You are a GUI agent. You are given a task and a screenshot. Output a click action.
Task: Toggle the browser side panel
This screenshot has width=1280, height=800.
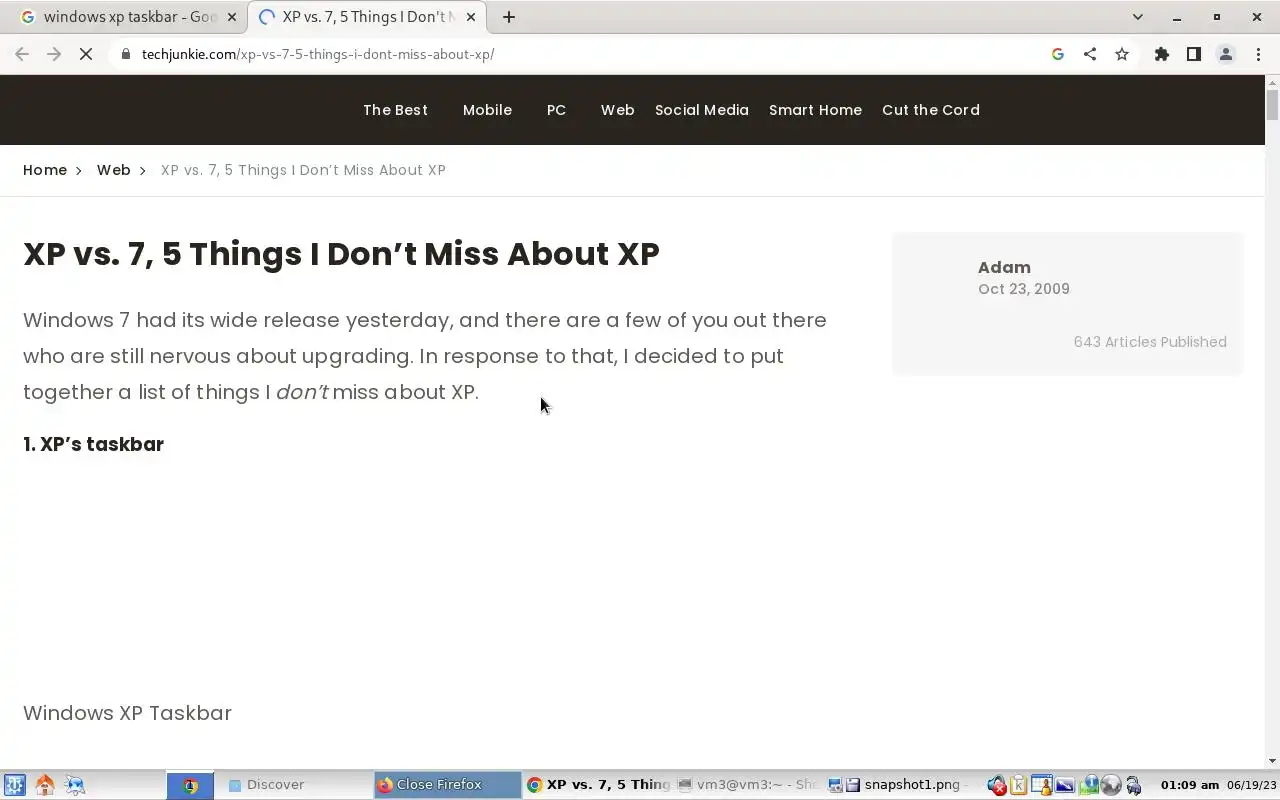[x=1194, y=54]
